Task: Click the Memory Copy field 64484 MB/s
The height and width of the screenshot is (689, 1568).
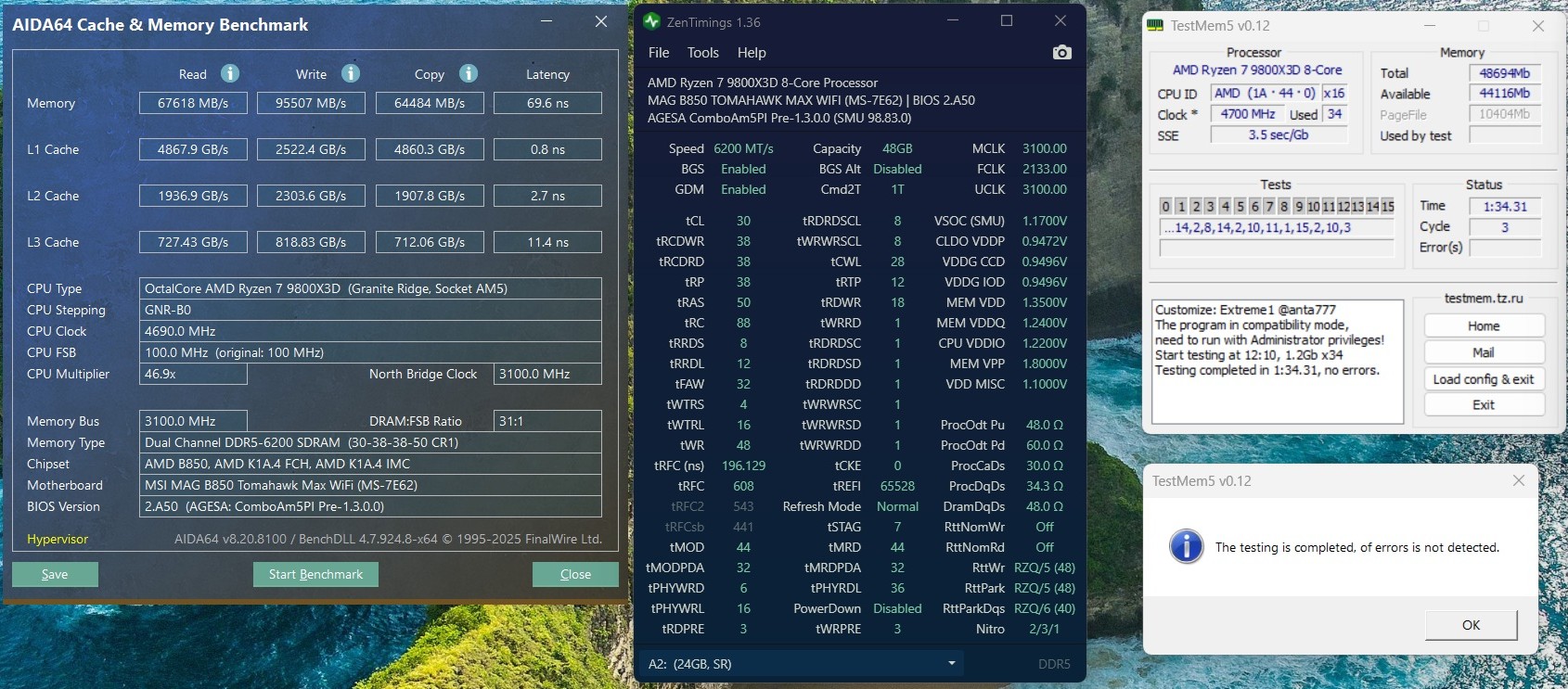Action: pos(430,103)
